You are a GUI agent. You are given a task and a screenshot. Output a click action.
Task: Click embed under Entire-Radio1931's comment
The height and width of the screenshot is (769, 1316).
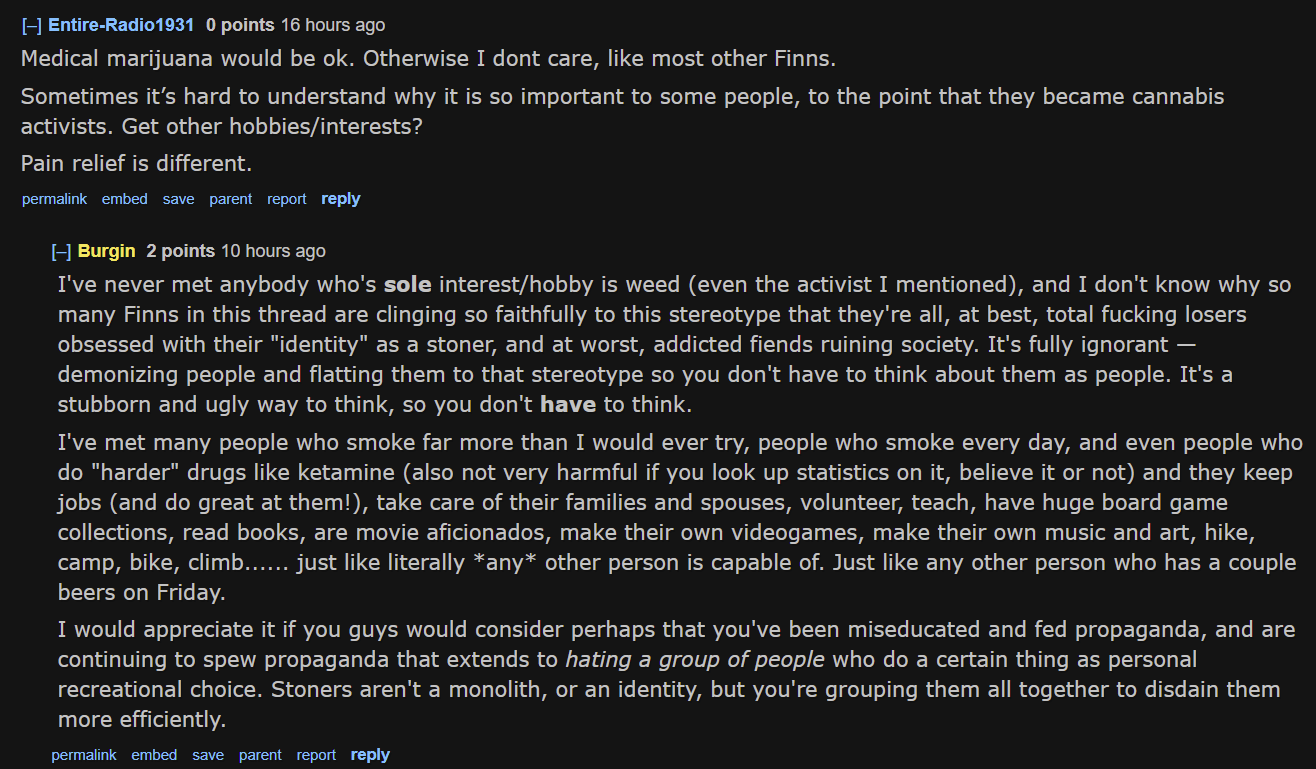[125, 199]
